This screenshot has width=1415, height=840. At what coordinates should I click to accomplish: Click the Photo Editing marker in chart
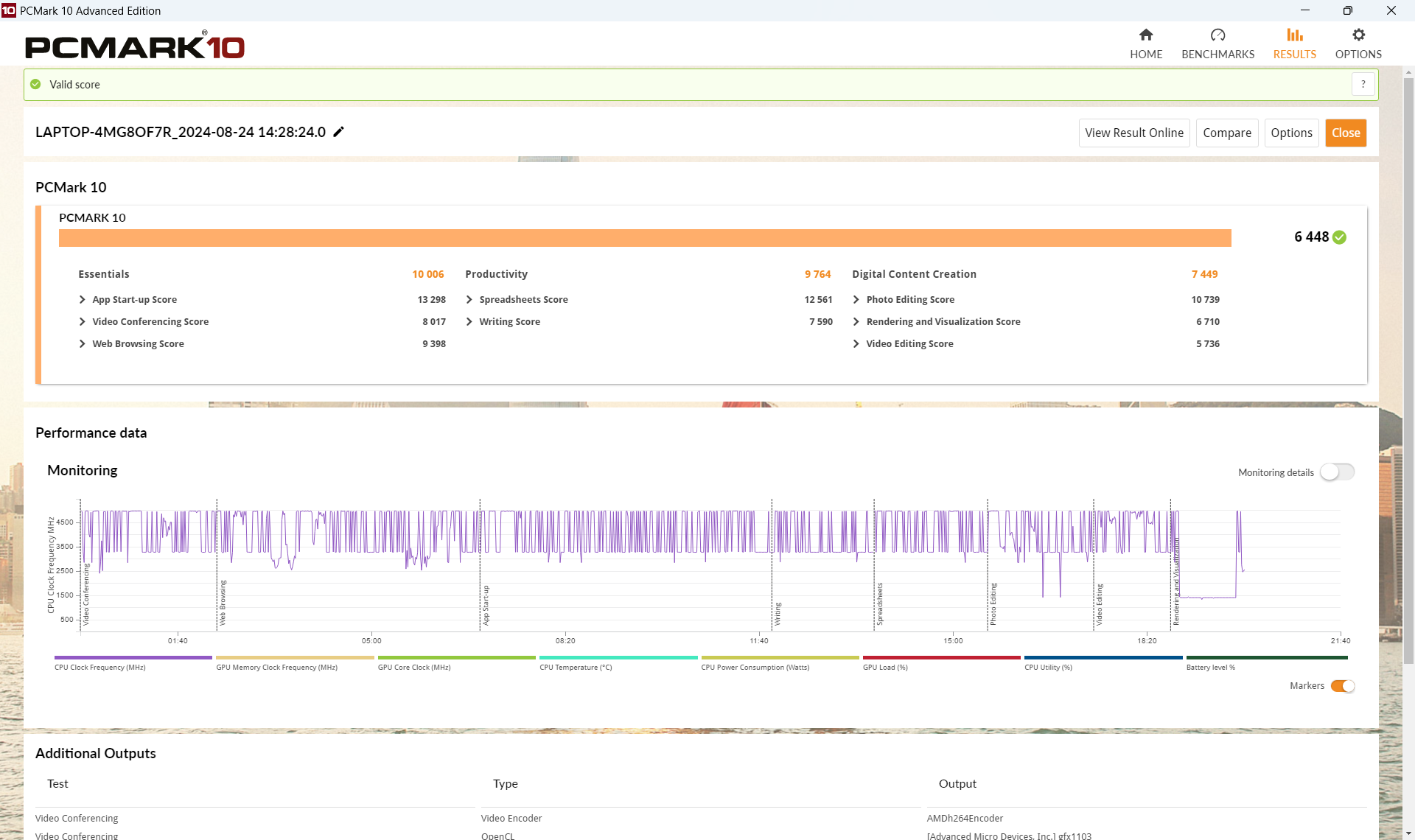(993, 604)
